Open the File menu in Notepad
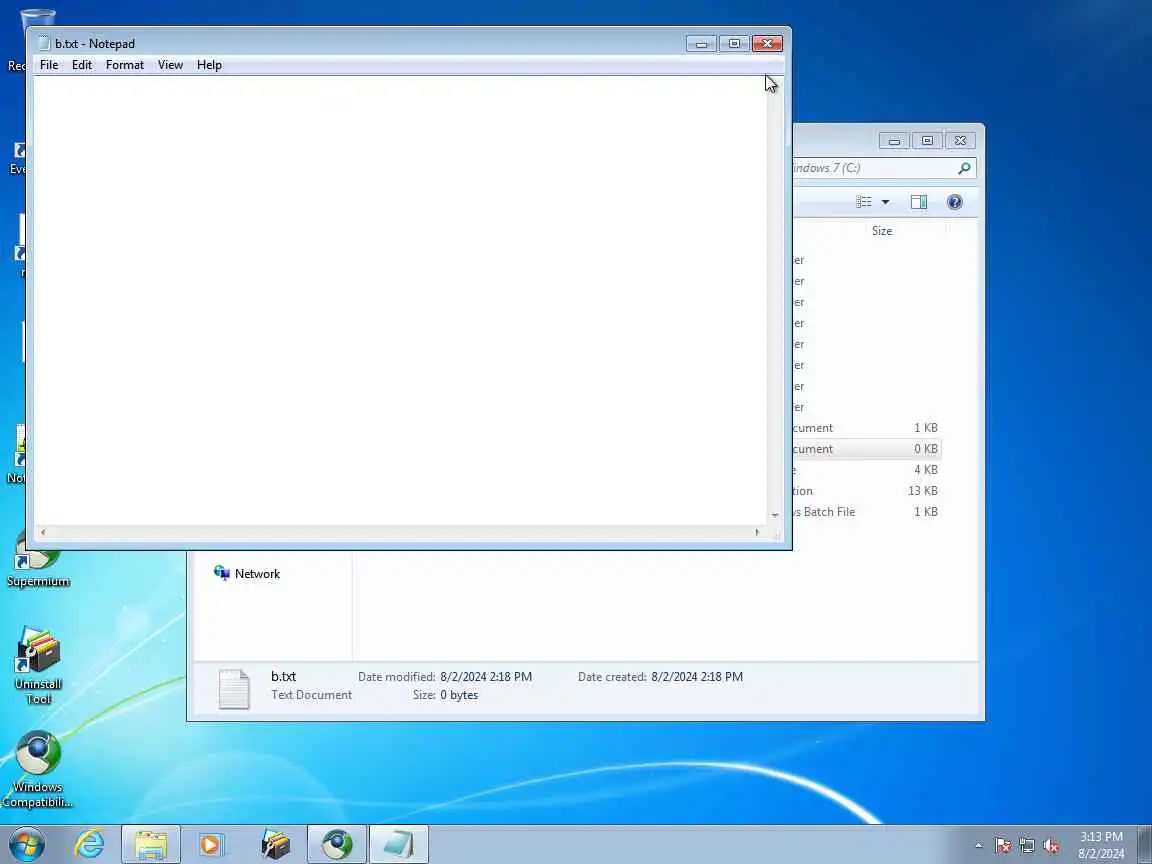 [49, 65]
